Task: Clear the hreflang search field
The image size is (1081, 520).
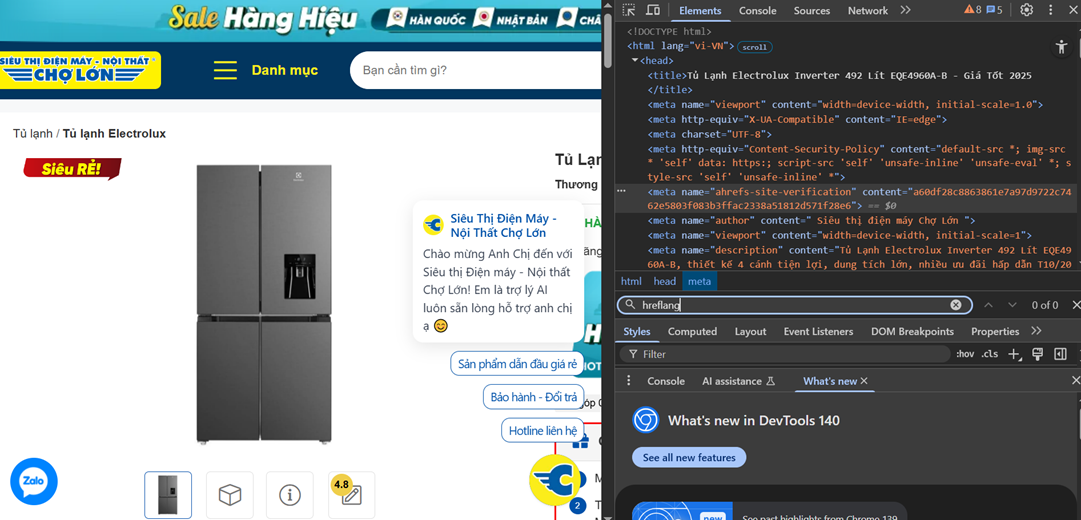Action: pos(955,305)
